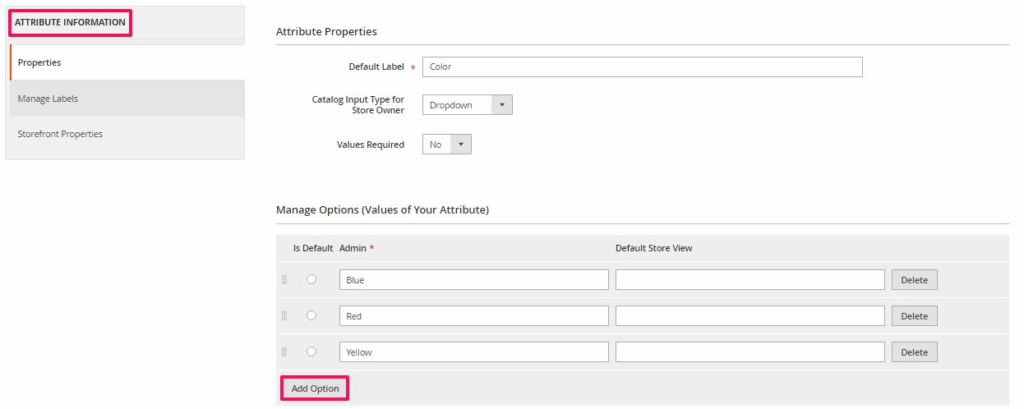Go to the Storefront Properties tab
1024x409 pixels.
[x=127, y=134]
